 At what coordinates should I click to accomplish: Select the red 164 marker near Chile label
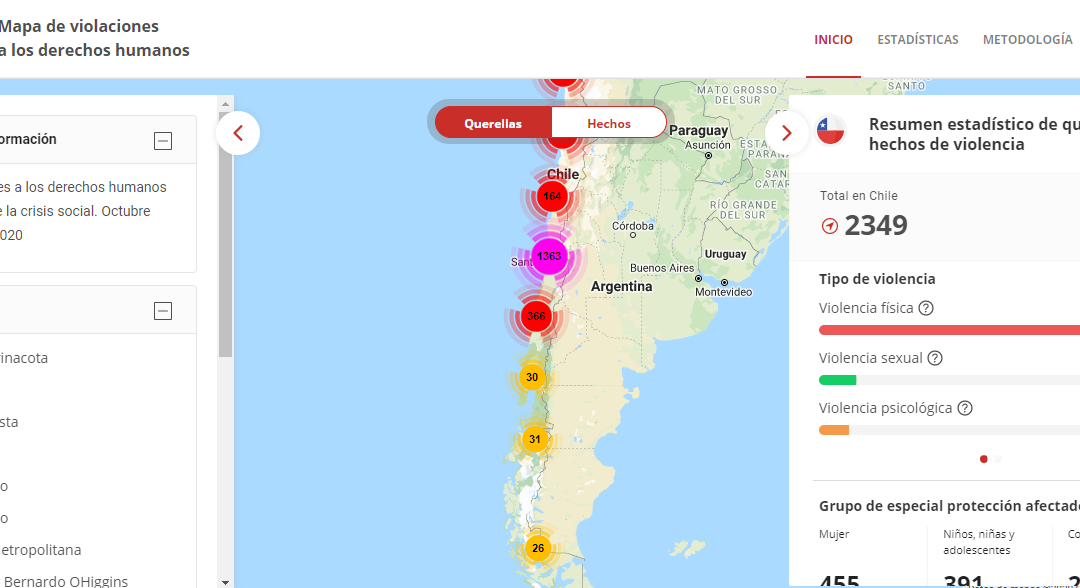point(551,196)
